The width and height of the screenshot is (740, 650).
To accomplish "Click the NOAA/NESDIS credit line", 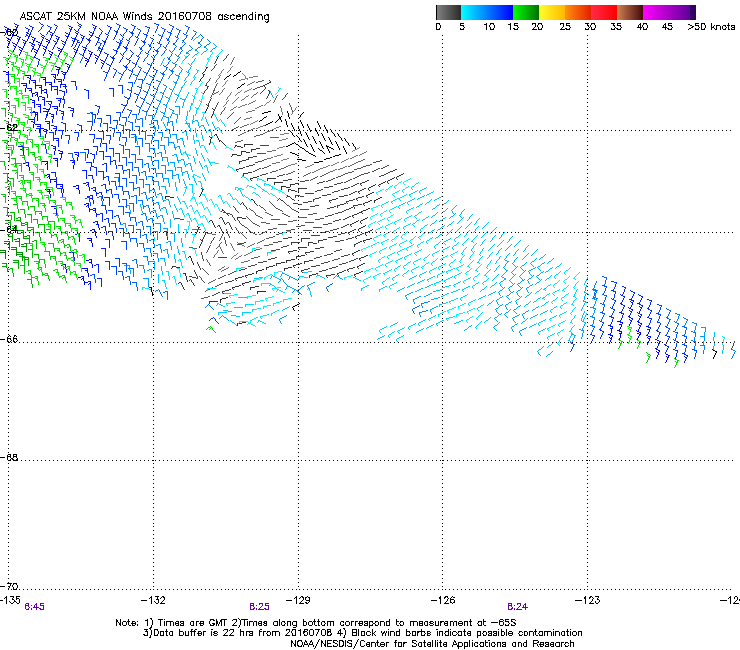I will [x=432, y=644].
